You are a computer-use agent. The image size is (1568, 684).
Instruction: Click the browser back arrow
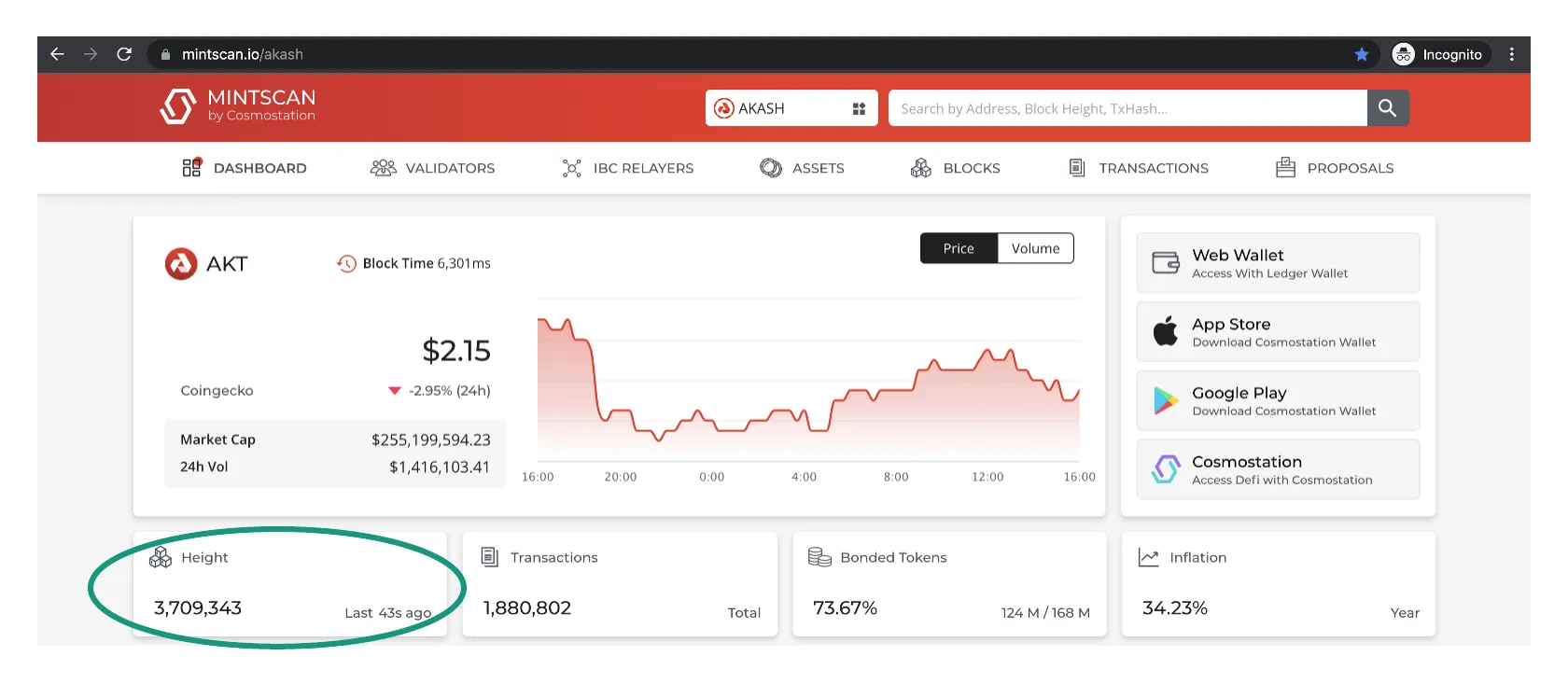[57, 54]
